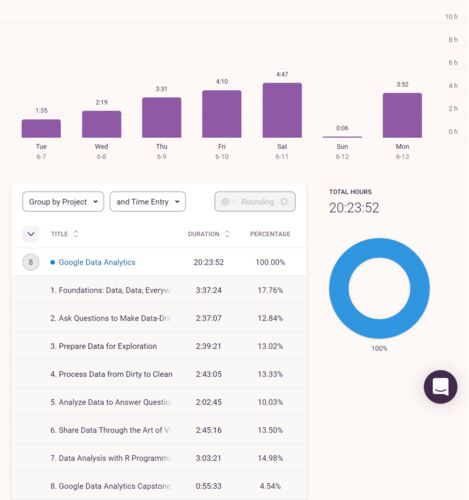The height and width of the screenshot is (500, 469).
Task: Toggle the Rounding switch
Action: (228, 202)
